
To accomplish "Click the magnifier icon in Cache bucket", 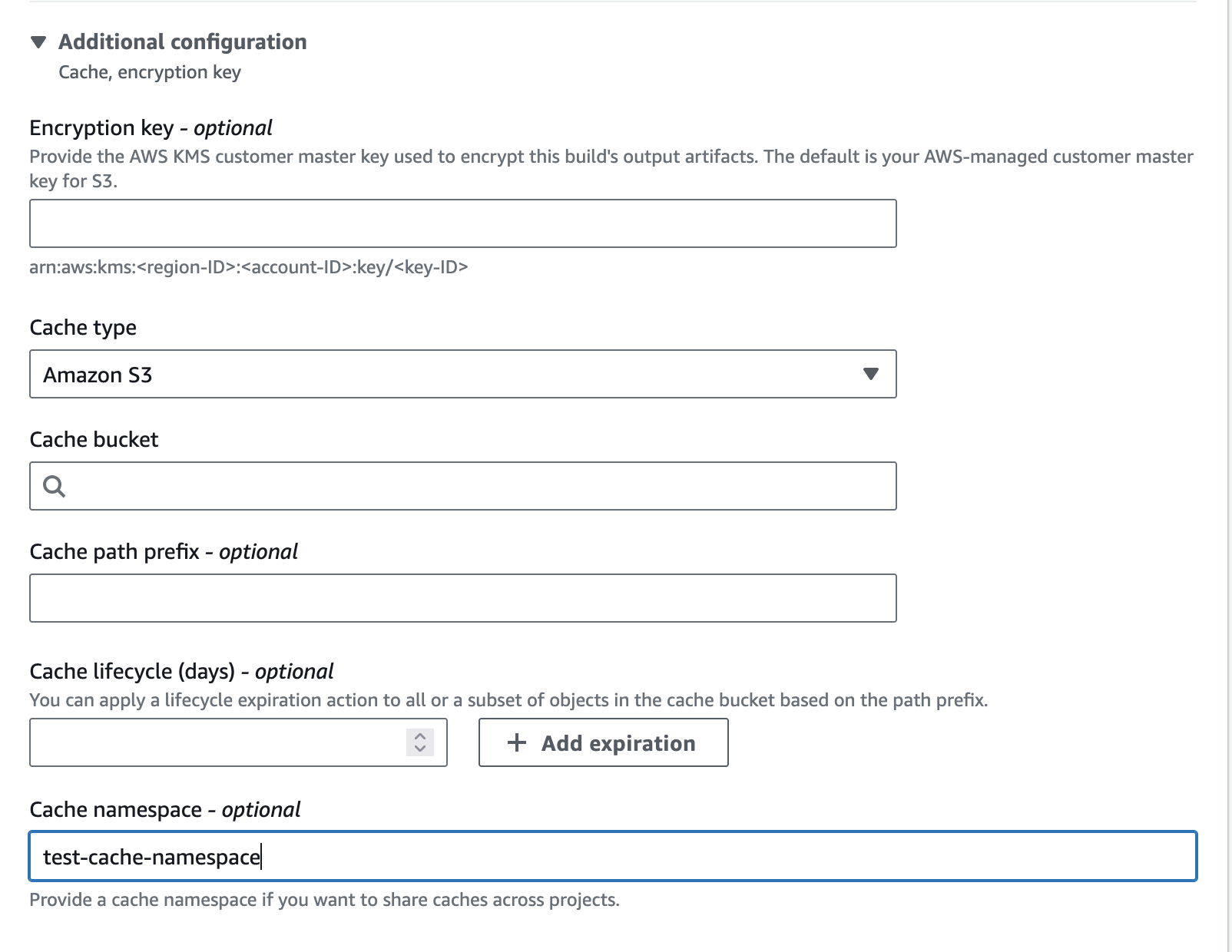I will coord(54,486).
